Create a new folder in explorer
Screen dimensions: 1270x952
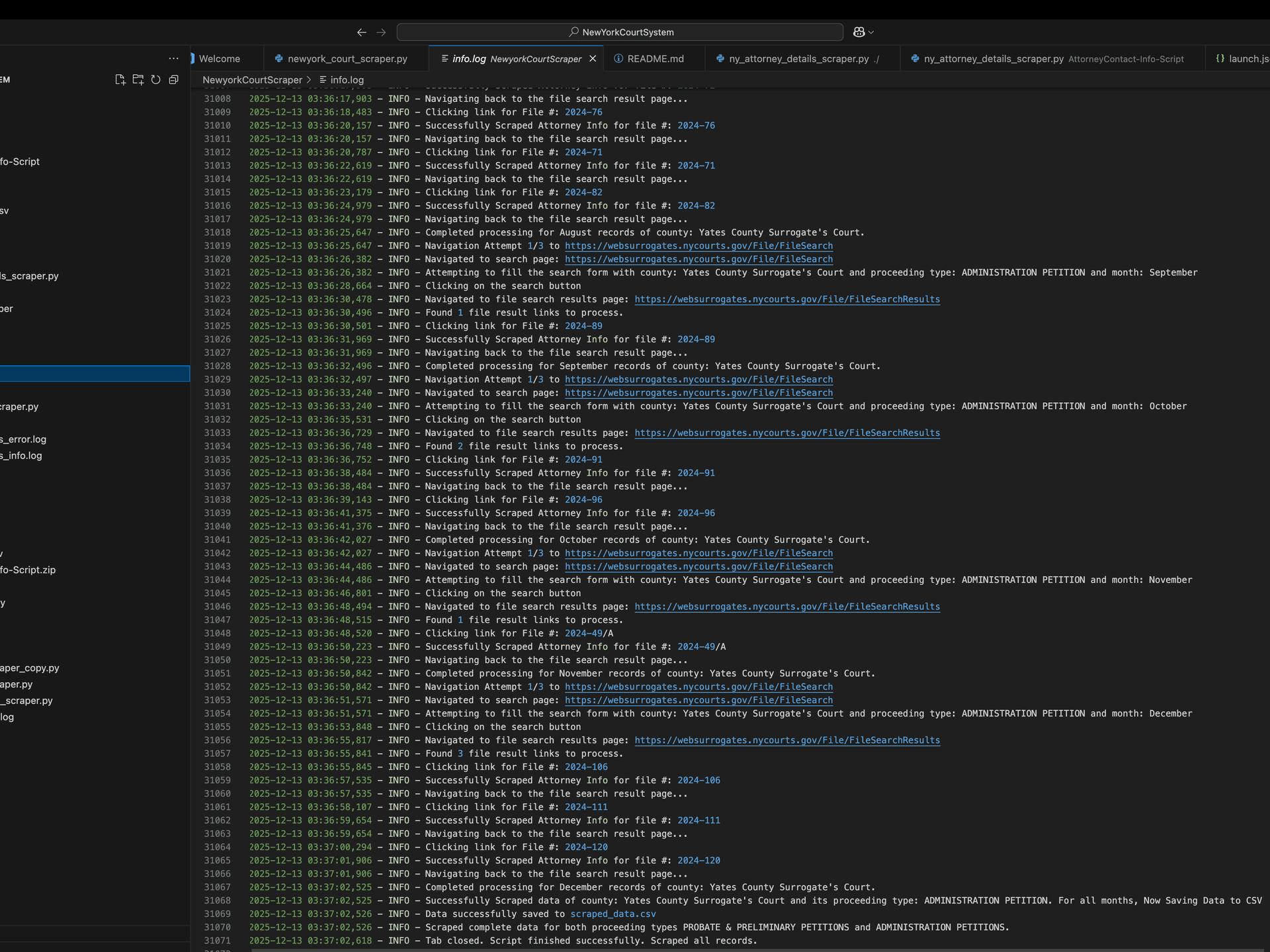[138, 79]
